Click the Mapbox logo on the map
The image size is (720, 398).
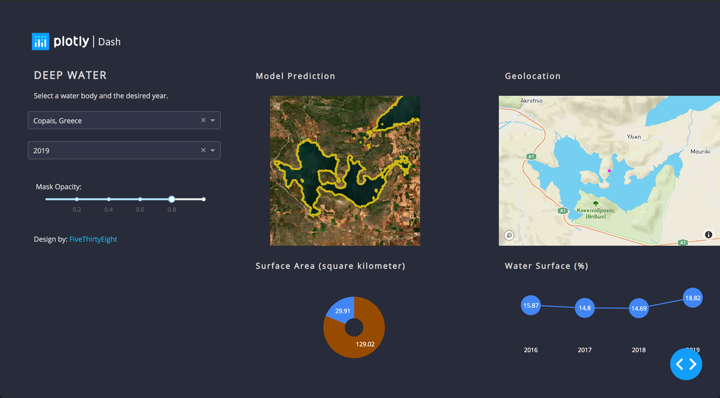point(509,235)
